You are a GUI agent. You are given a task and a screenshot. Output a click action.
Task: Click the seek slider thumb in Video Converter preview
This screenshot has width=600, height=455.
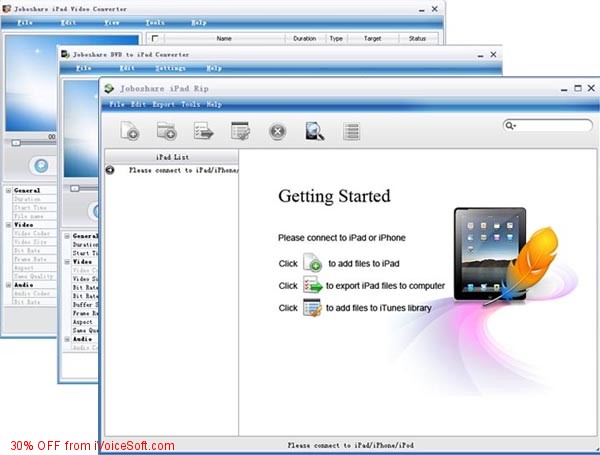[x=16, y=143]
